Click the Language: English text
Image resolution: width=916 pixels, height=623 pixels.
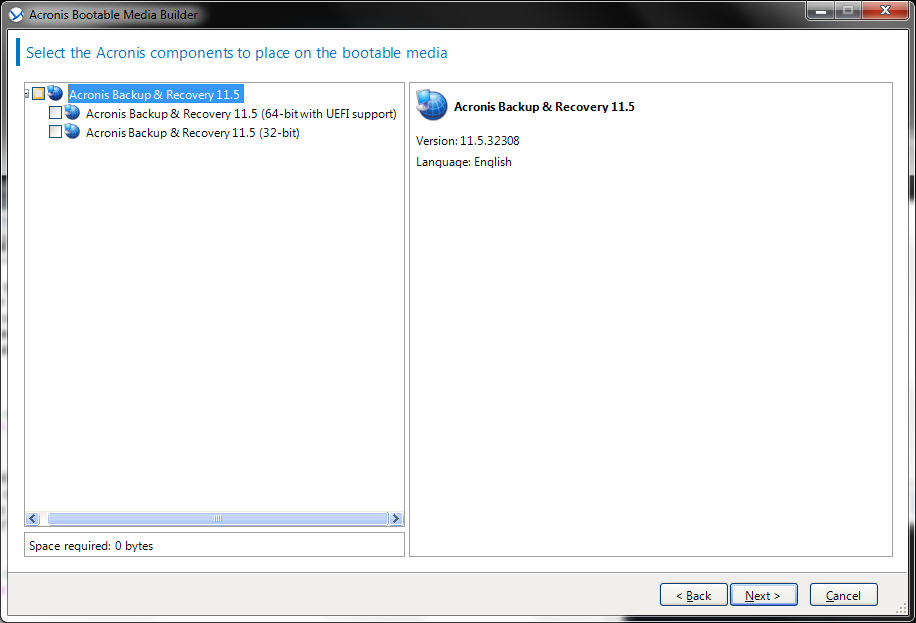pyautogui.click(x=464, y=162)
